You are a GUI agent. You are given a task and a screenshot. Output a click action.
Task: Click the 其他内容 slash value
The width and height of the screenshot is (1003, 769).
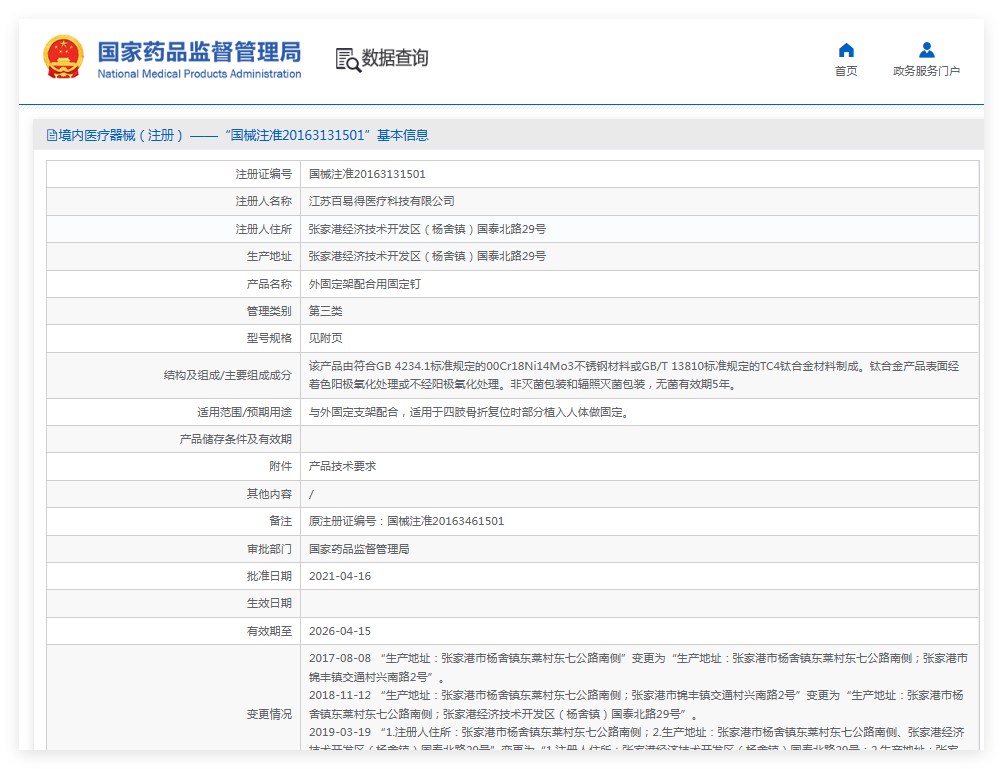312,495
